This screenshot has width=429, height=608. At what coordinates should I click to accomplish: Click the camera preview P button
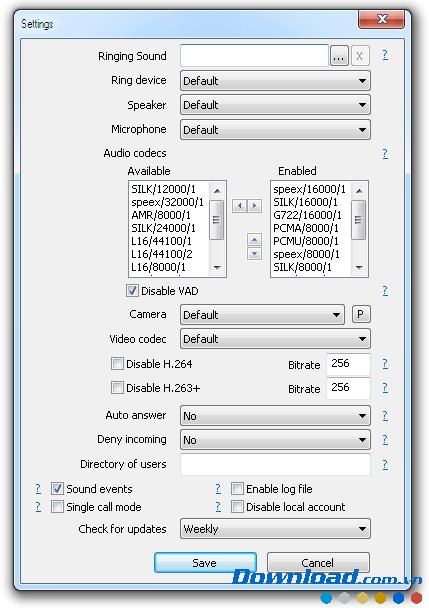click(x=361, y=314)
